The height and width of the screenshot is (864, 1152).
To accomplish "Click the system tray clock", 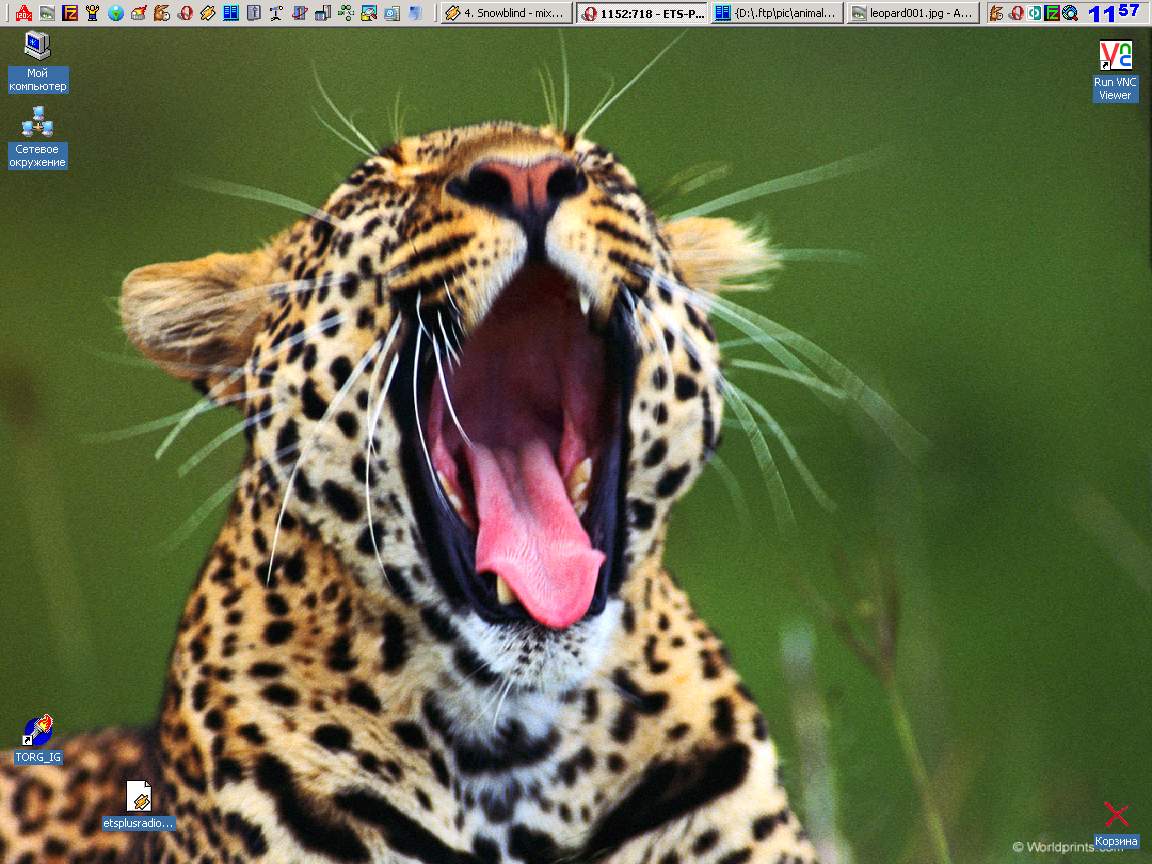I will [1113, 13].
